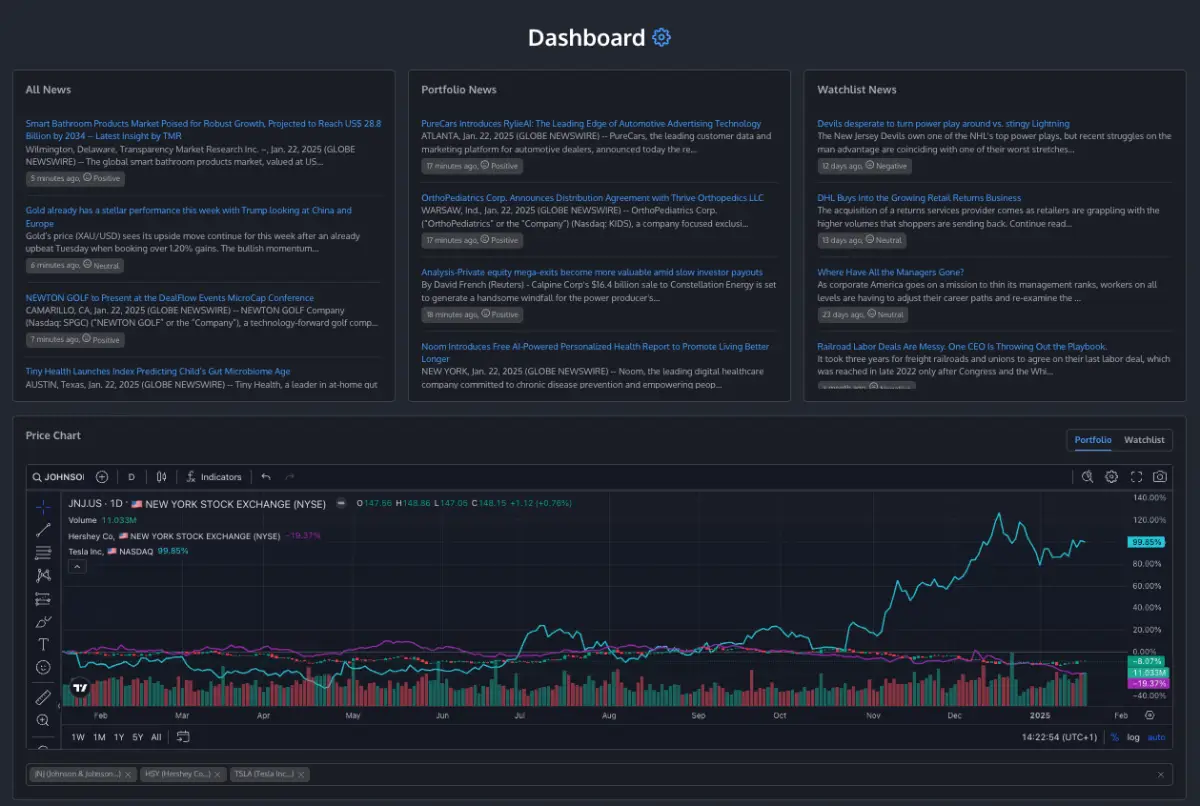Open chart settings gear in toolbar
The height and width of the screenshot is (806, 1200).
click(1111, 477)
